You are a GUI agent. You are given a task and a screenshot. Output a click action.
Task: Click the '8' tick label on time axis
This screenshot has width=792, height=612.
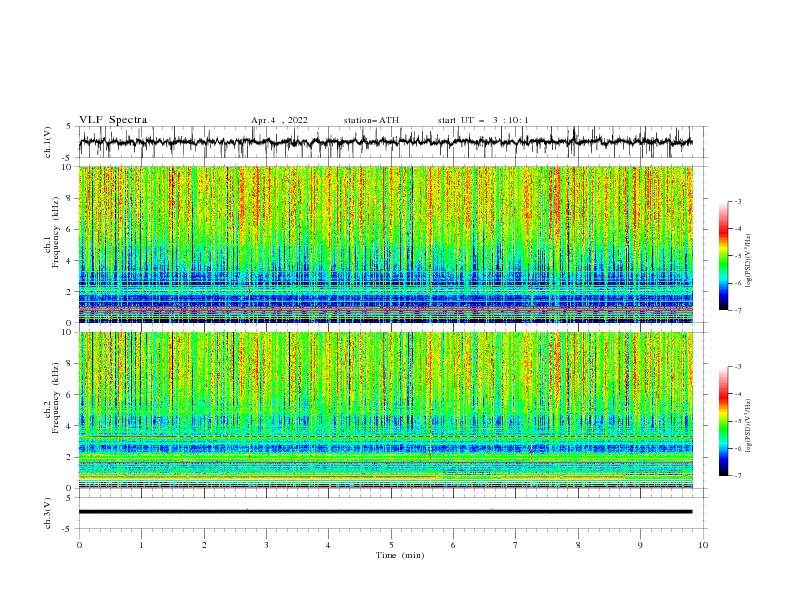tap(578, 545)
